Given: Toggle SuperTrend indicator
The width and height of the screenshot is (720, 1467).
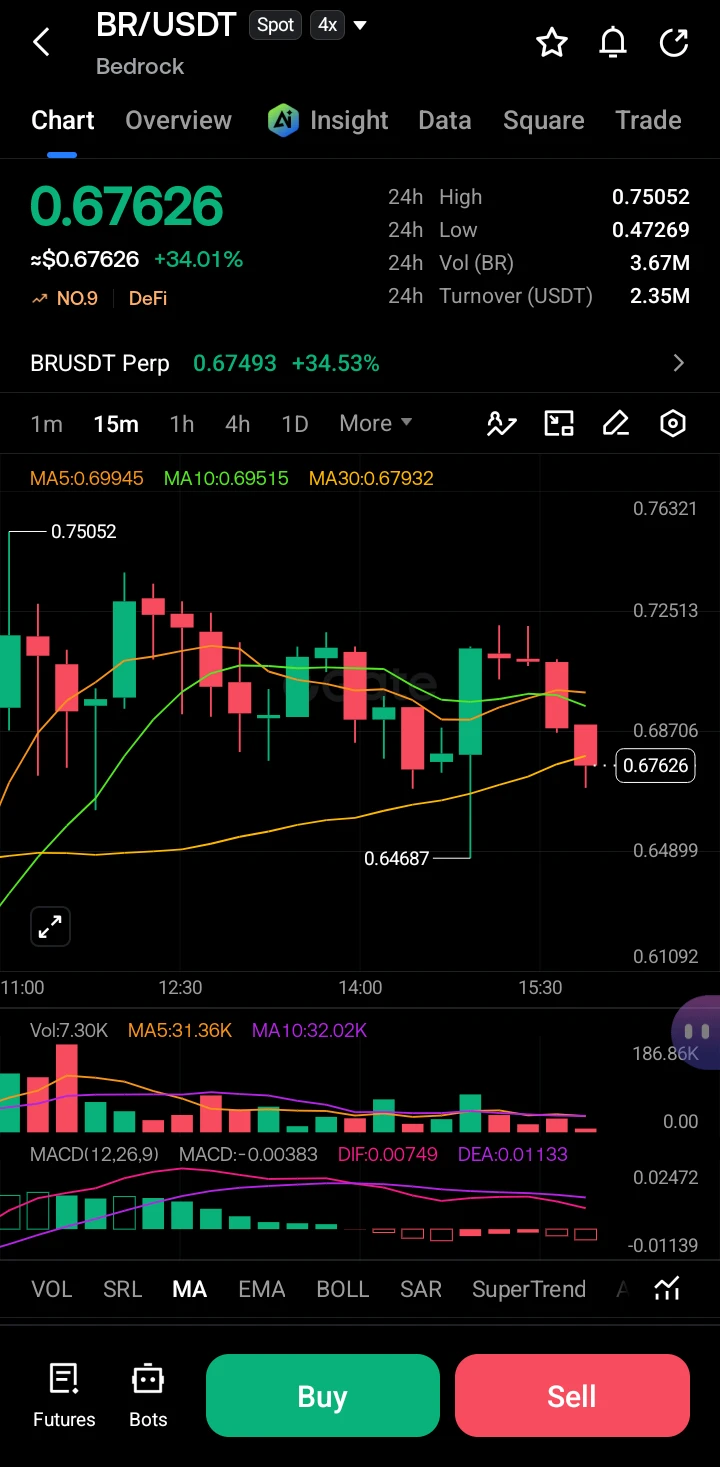Looking at the screenshot, I should point(529,1289).
